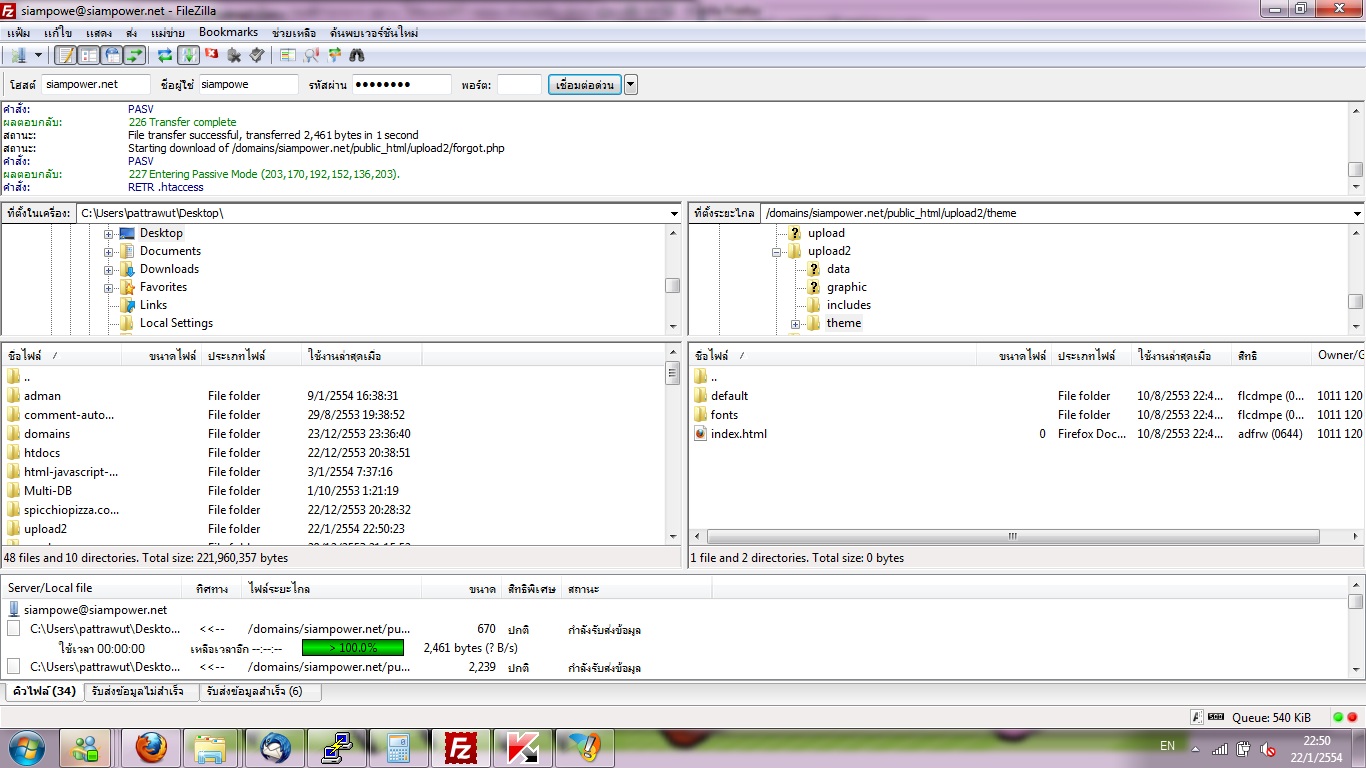The image size is (1366, 768).
Task: Select the default folder in remote files
Action: click(x=729, y=396)
